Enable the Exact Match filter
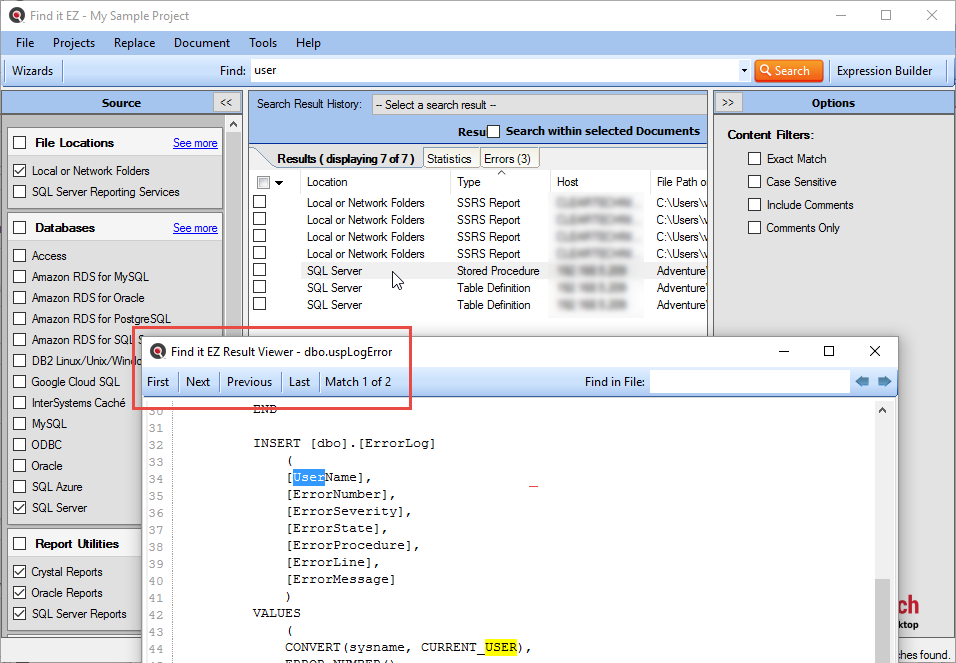956x663 pixels. pyautogui.click(x=754, y=159)
